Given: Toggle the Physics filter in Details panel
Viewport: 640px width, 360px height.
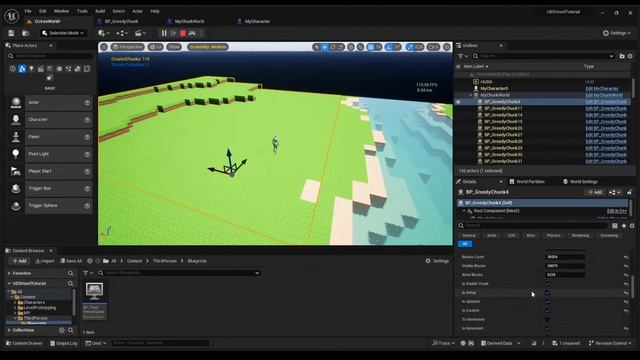Looking at the screenshot, I should tap(553, 236).
